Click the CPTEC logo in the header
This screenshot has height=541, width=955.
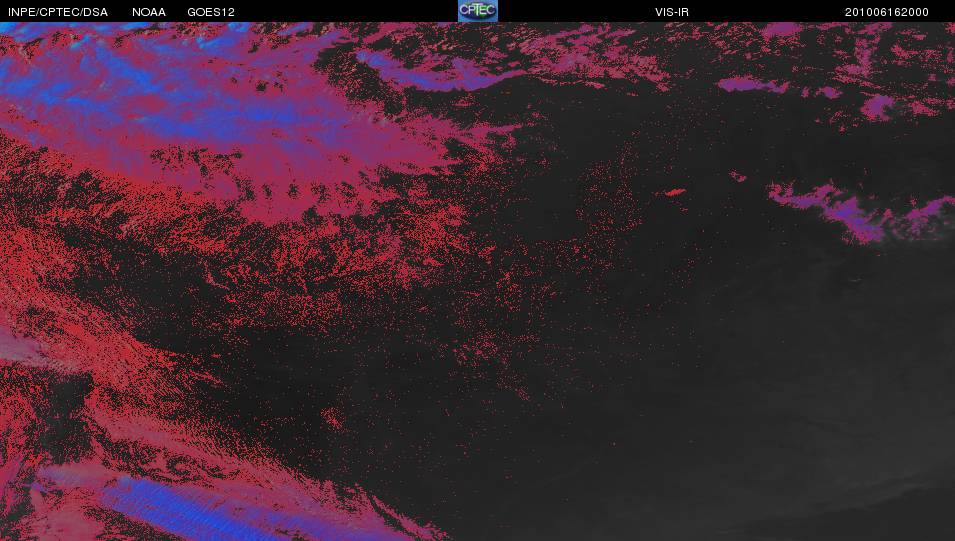pos(478,11)
